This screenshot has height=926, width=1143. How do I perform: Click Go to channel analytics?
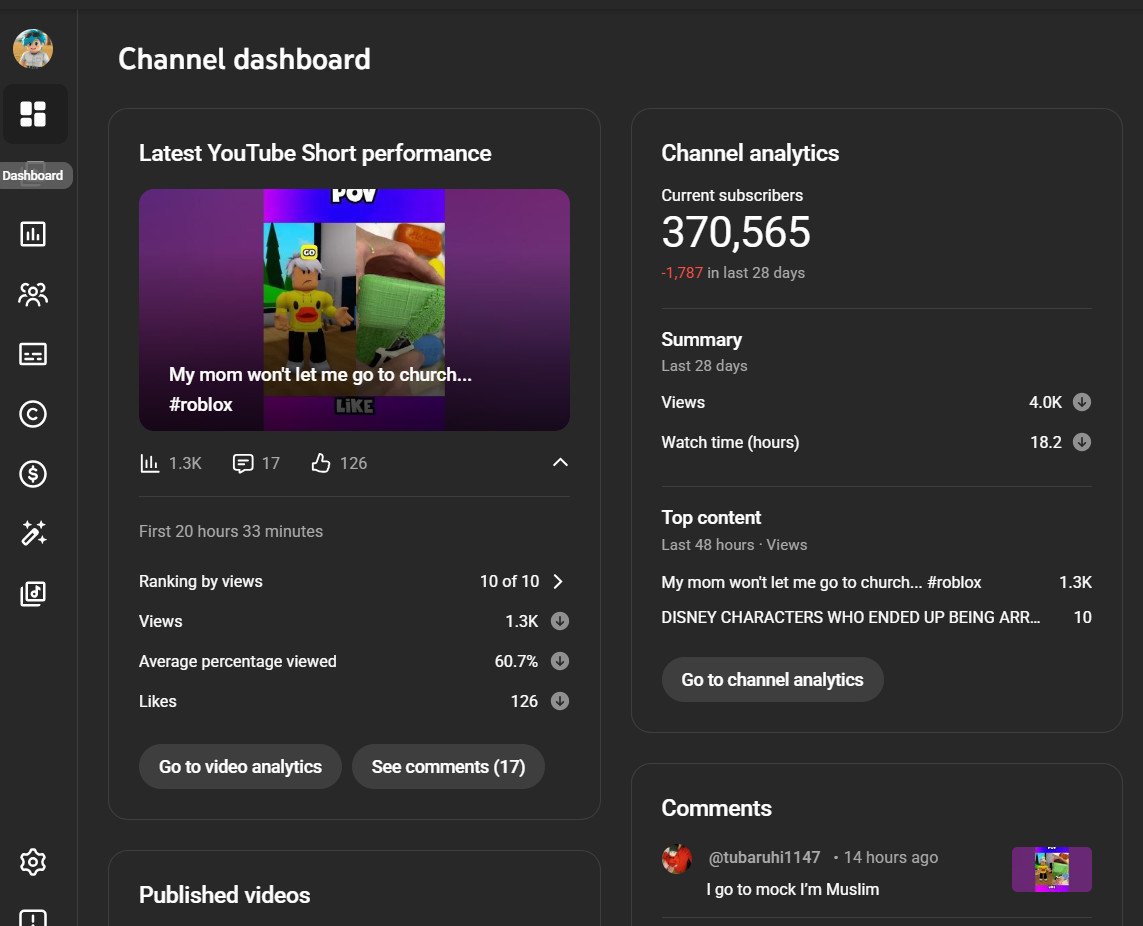click(772, 679)
